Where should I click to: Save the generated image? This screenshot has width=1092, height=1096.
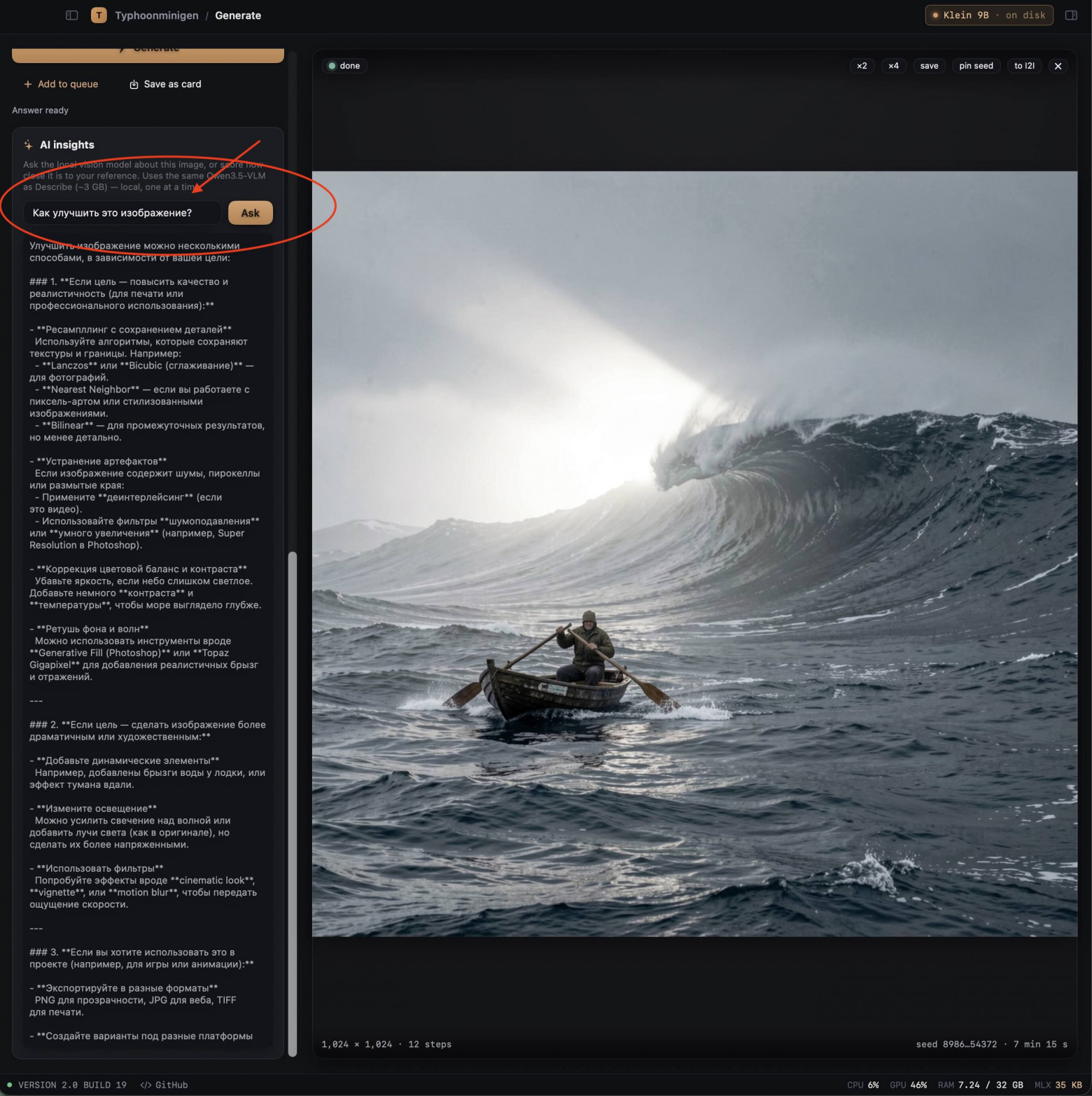[929, 66]
